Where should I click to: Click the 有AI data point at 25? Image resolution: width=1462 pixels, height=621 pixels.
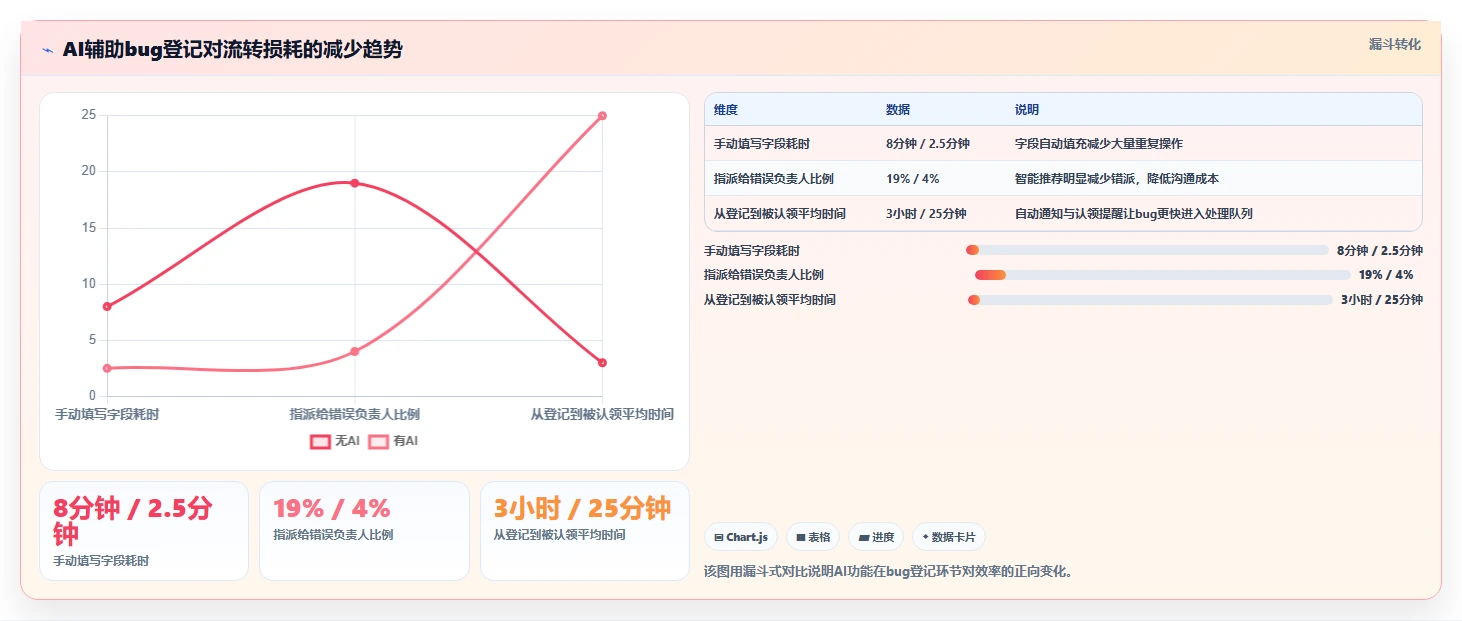602,116
